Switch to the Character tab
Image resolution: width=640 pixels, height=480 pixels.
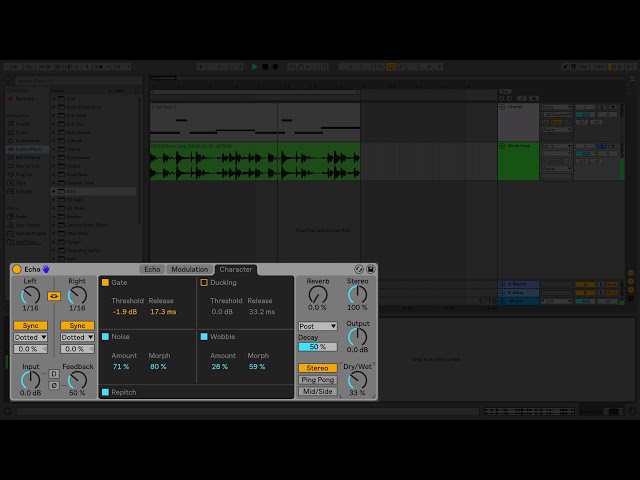[236, 269]
